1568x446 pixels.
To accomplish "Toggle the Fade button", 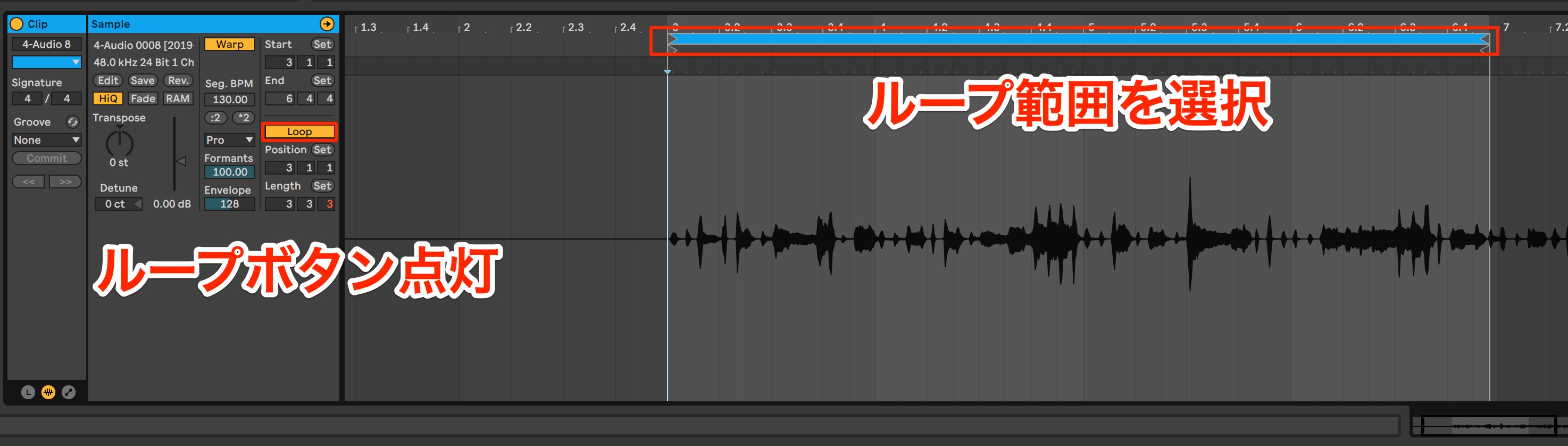I will [x=143, y=98].
